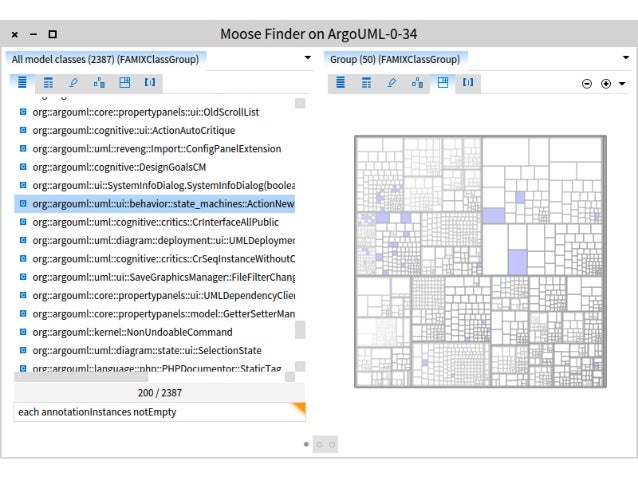Select the list view icon in Group pane
Screen dimensions: 638x479
pyautogui.click(x=341, y=83)
